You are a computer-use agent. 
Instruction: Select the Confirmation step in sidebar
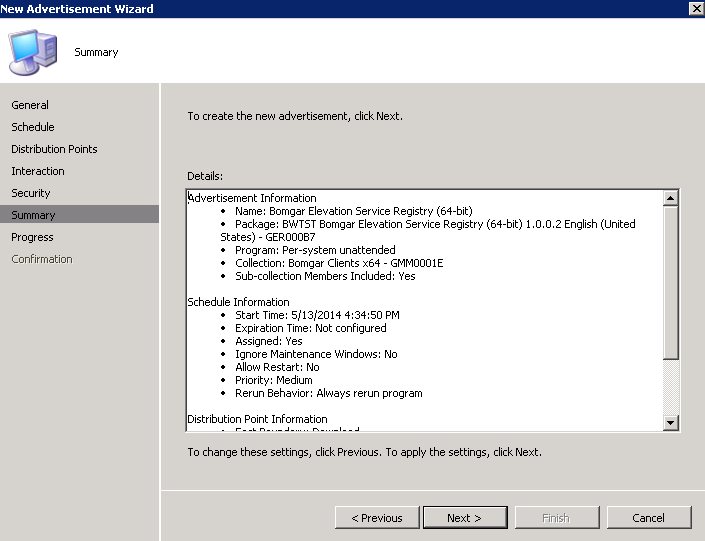tap(42, 259)
